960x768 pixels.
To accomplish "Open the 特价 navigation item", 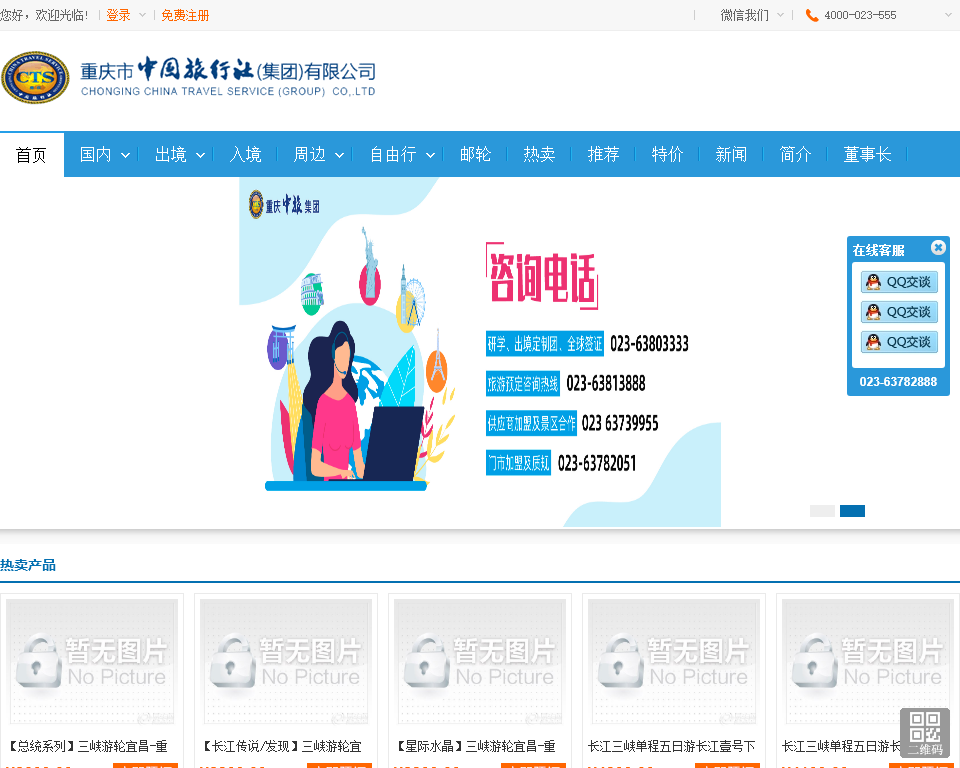I will point(667,154).
